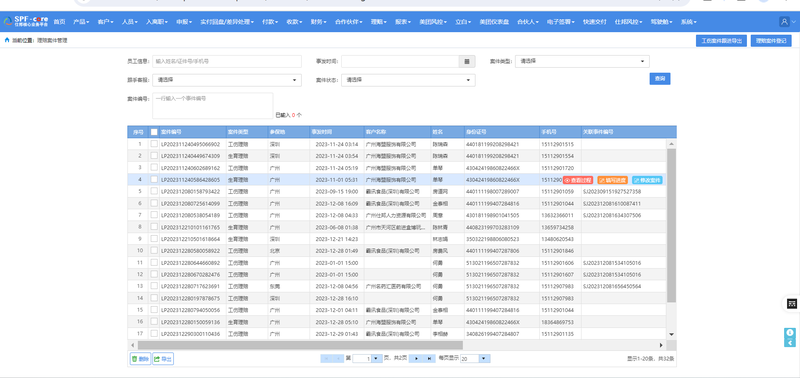Open the 美团仪表盘 menu item

tap(494, 22)
